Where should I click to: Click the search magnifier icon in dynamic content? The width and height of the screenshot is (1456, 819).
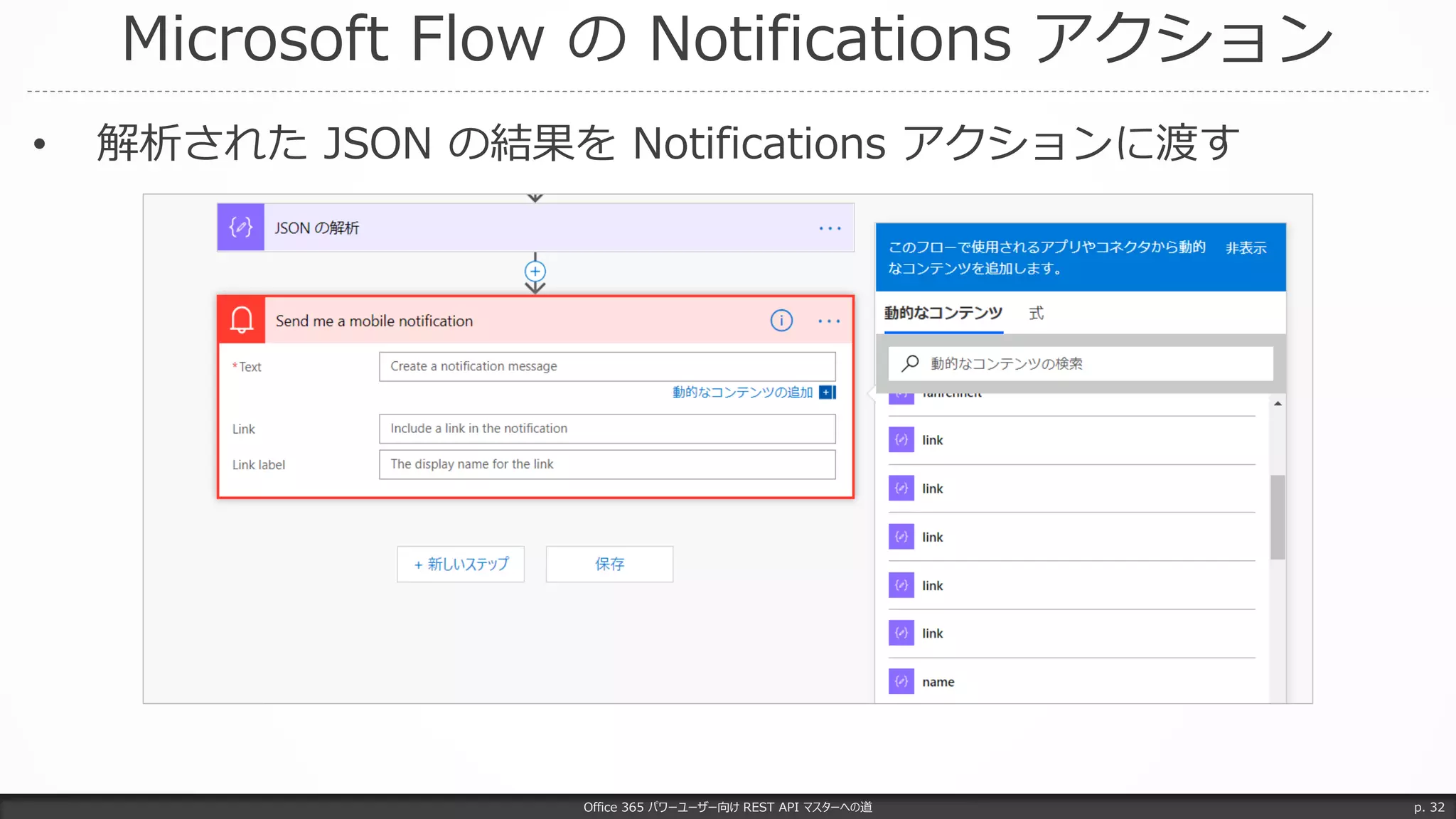coord(910,363)
